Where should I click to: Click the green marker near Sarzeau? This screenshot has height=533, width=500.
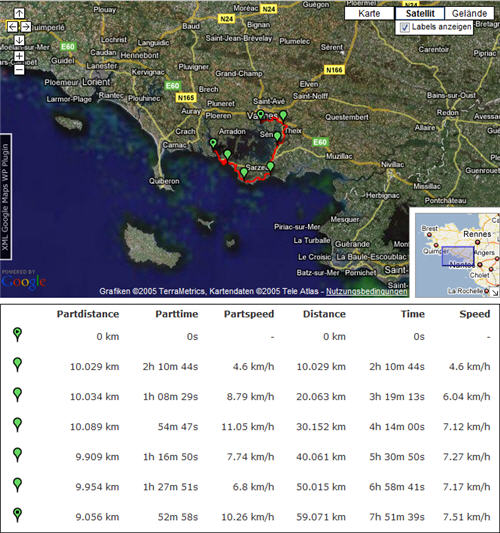point(270,167)
